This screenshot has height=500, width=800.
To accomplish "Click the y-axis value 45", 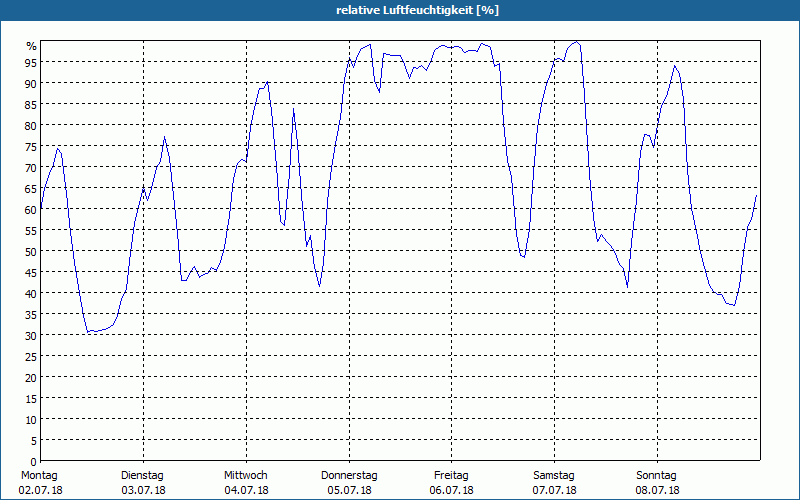I will click(x=31, y=273).
